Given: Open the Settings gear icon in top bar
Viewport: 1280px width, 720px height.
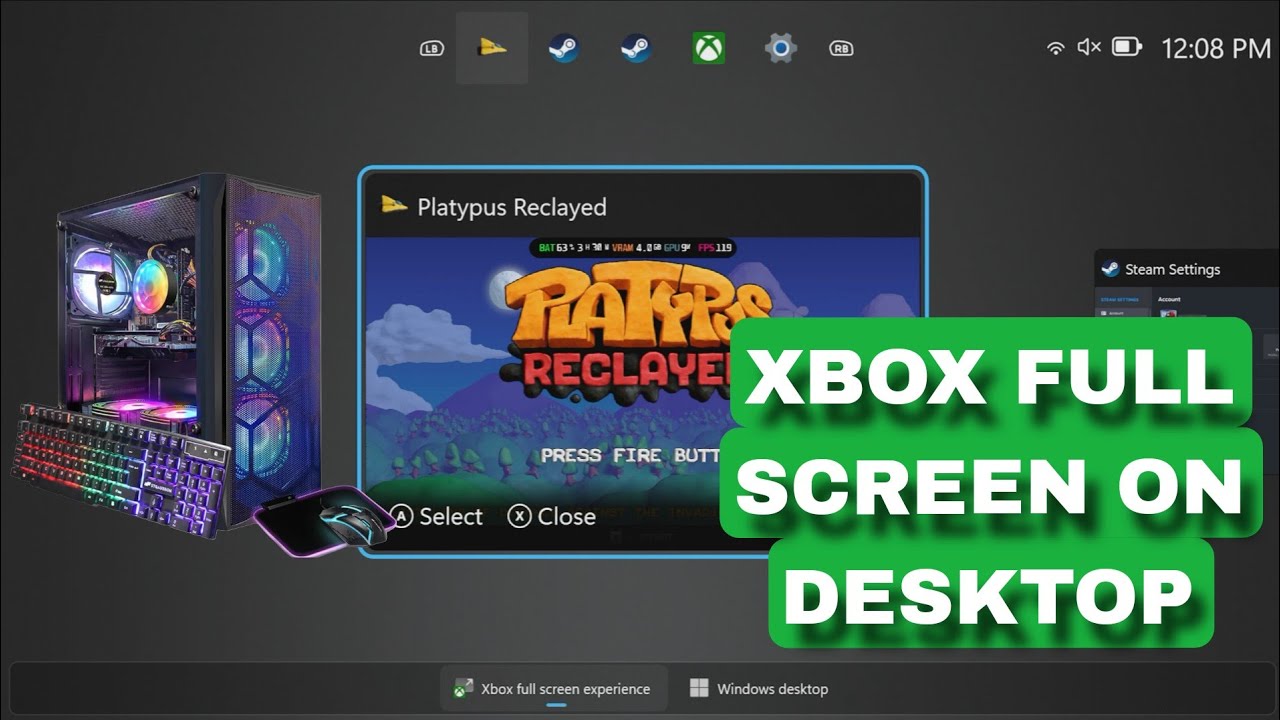Looking at the screenshot, I should click(780, 48).
